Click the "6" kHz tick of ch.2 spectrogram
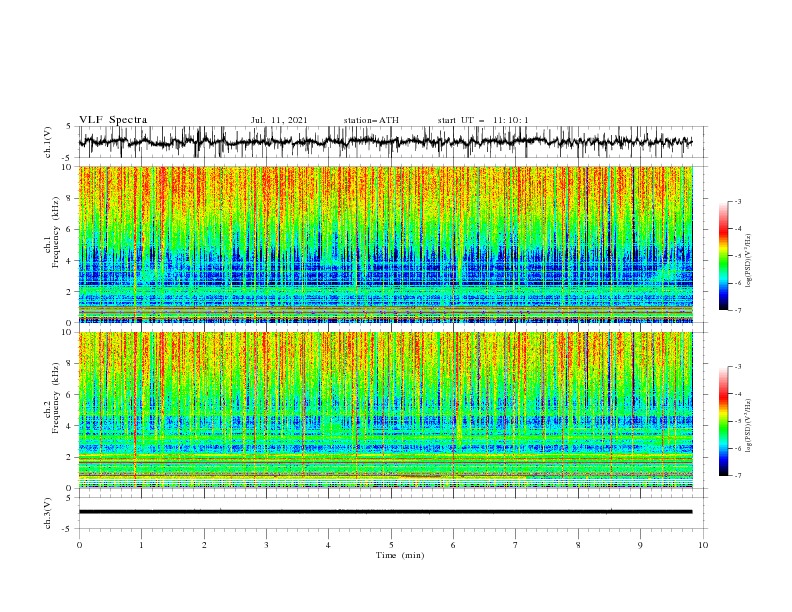The width and height of the screenshot is (792, 612). click(70, 395)
